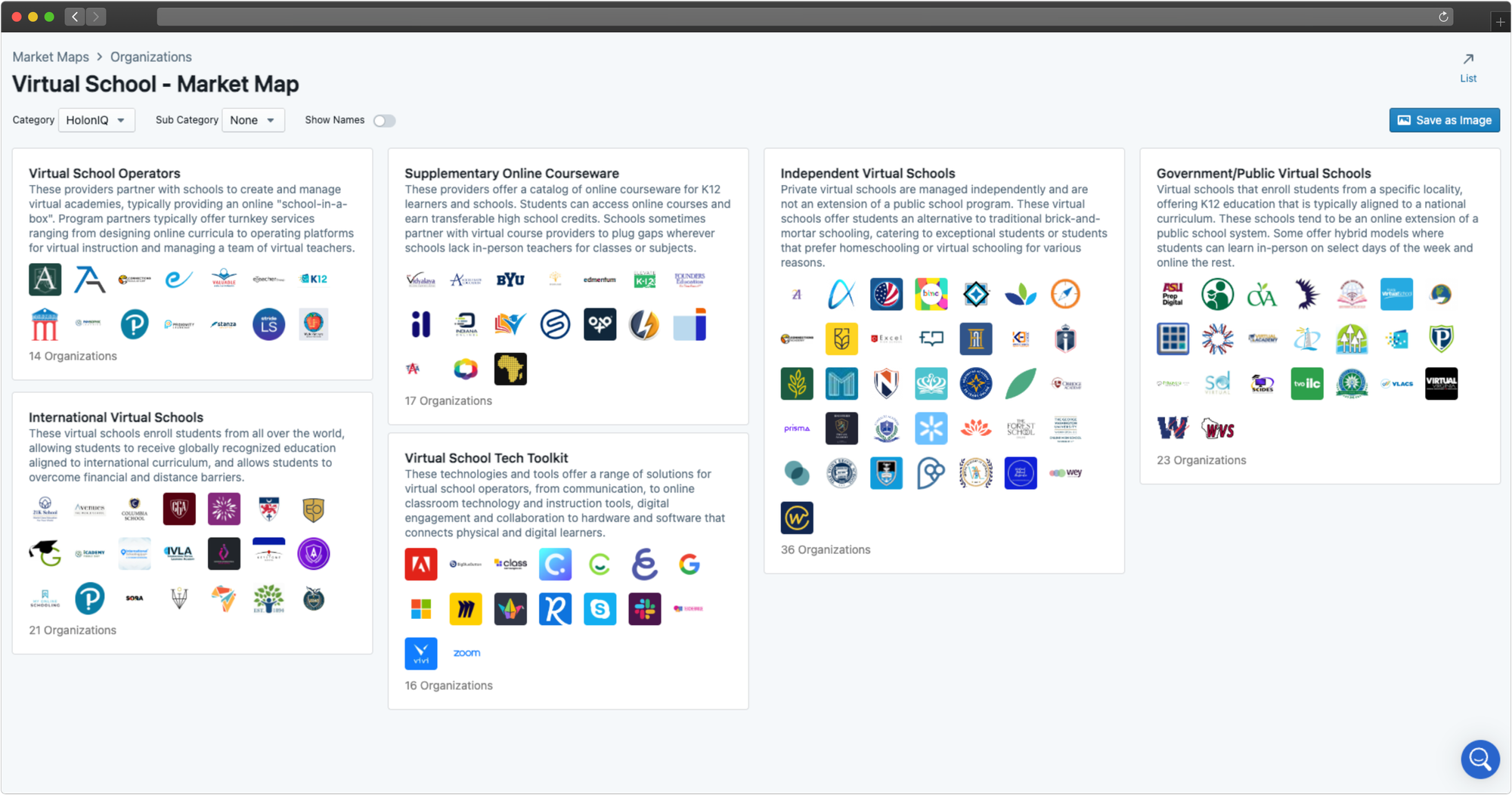1512x795 pixels.
Task: Open the BYU logo in Supplementary Courseware
Action: [510, 280]
